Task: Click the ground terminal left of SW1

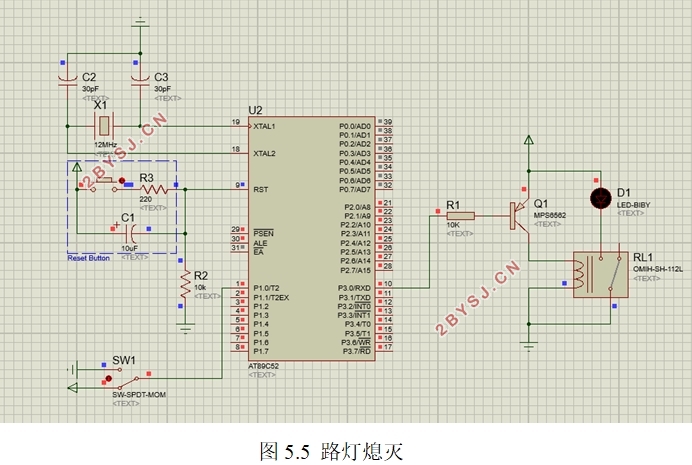Action: tap(73, 369)
